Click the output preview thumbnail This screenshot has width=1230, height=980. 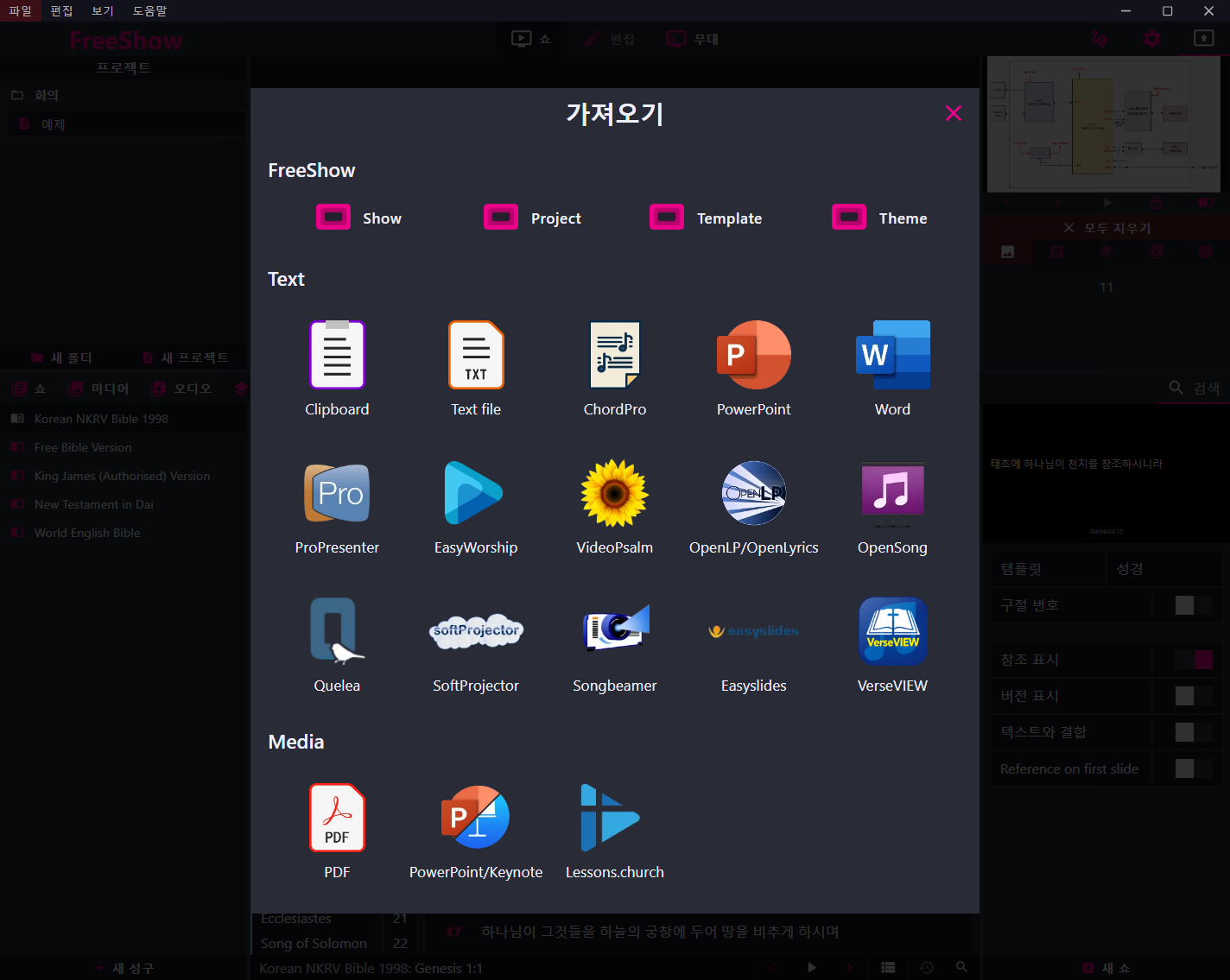coord(1104,124)
